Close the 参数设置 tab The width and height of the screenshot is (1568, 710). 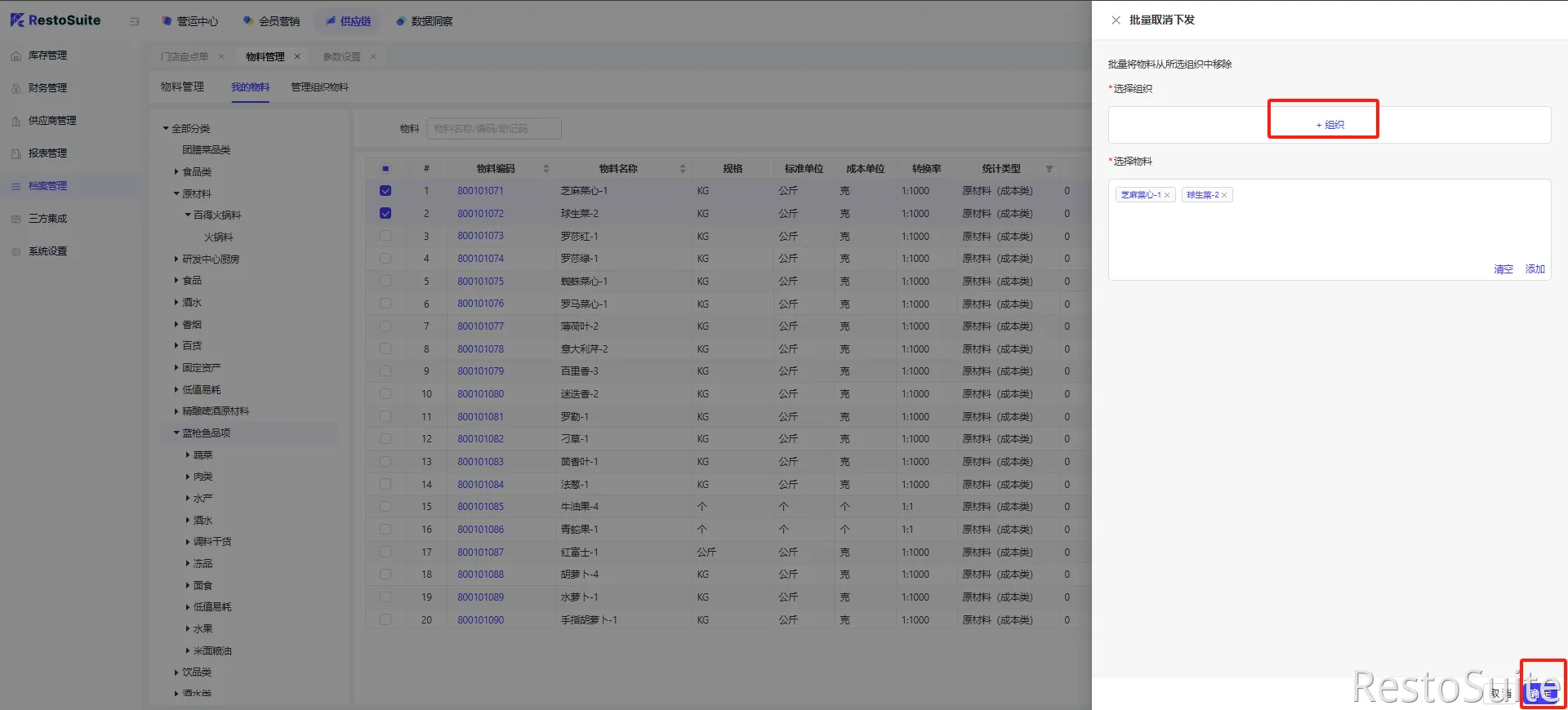click(373, 56)
